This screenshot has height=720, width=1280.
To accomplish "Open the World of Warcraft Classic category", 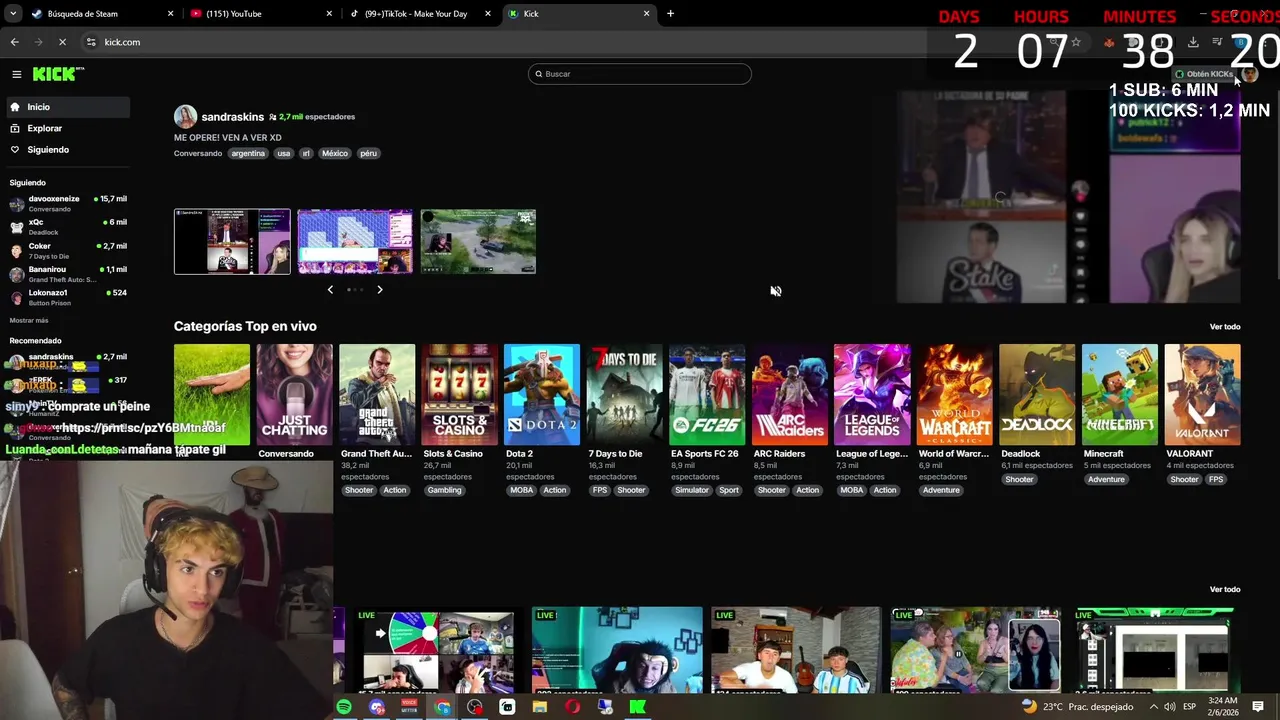I will (x=955, y=395).
